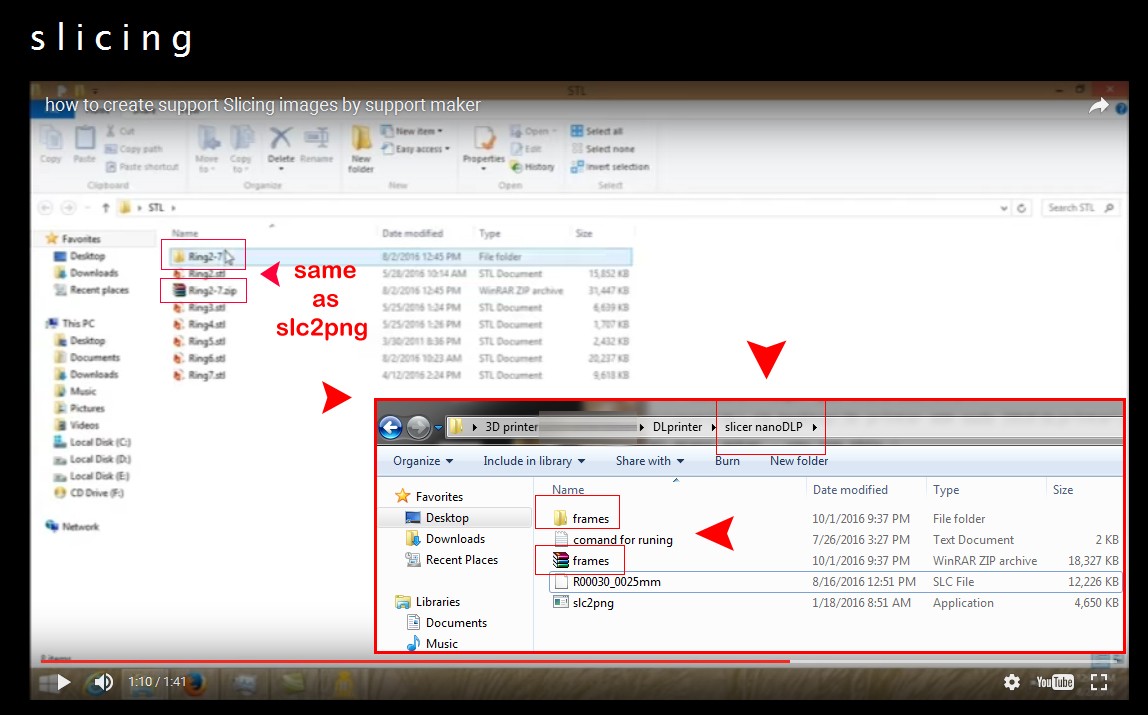Click Select all in the ribbon
This screenshot has height=715, width=1148.
[597, 131]
